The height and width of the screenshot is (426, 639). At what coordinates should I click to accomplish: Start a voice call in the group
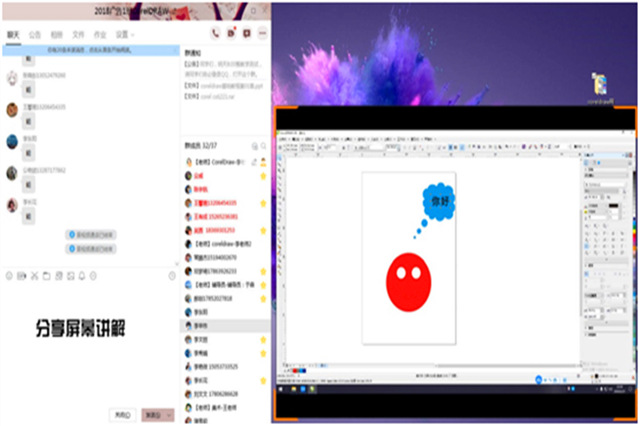pyautogui.click(x=215, y=33)
